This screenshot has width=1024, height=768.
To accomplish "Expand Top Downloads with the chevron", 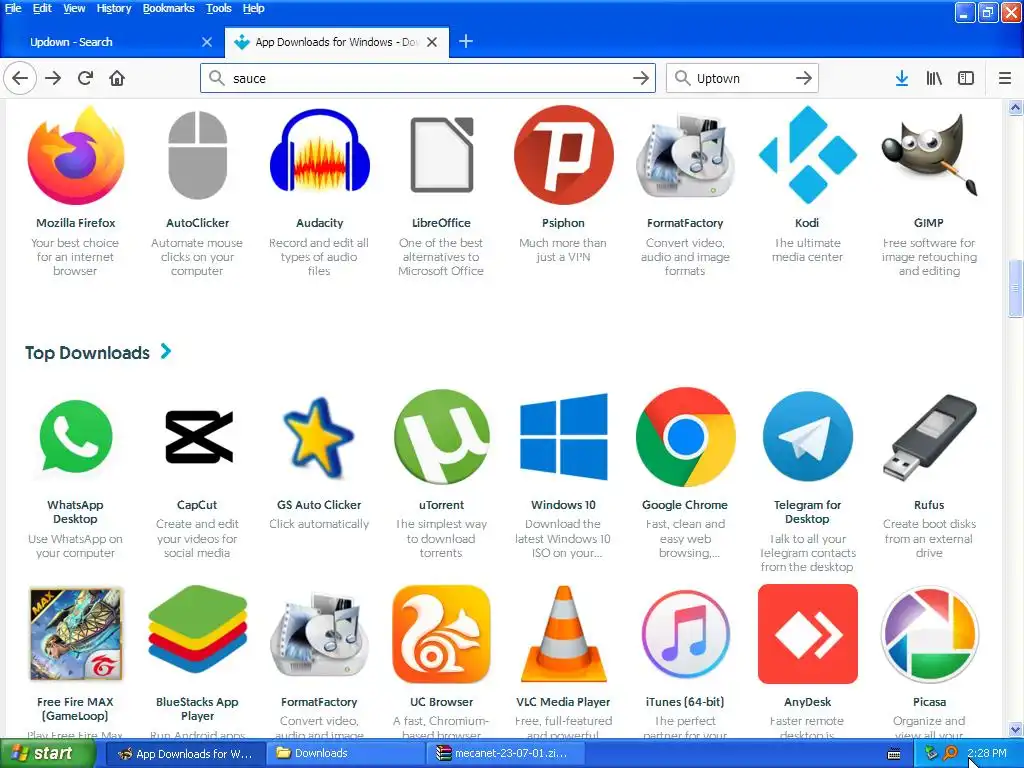I will click(166, 351).
